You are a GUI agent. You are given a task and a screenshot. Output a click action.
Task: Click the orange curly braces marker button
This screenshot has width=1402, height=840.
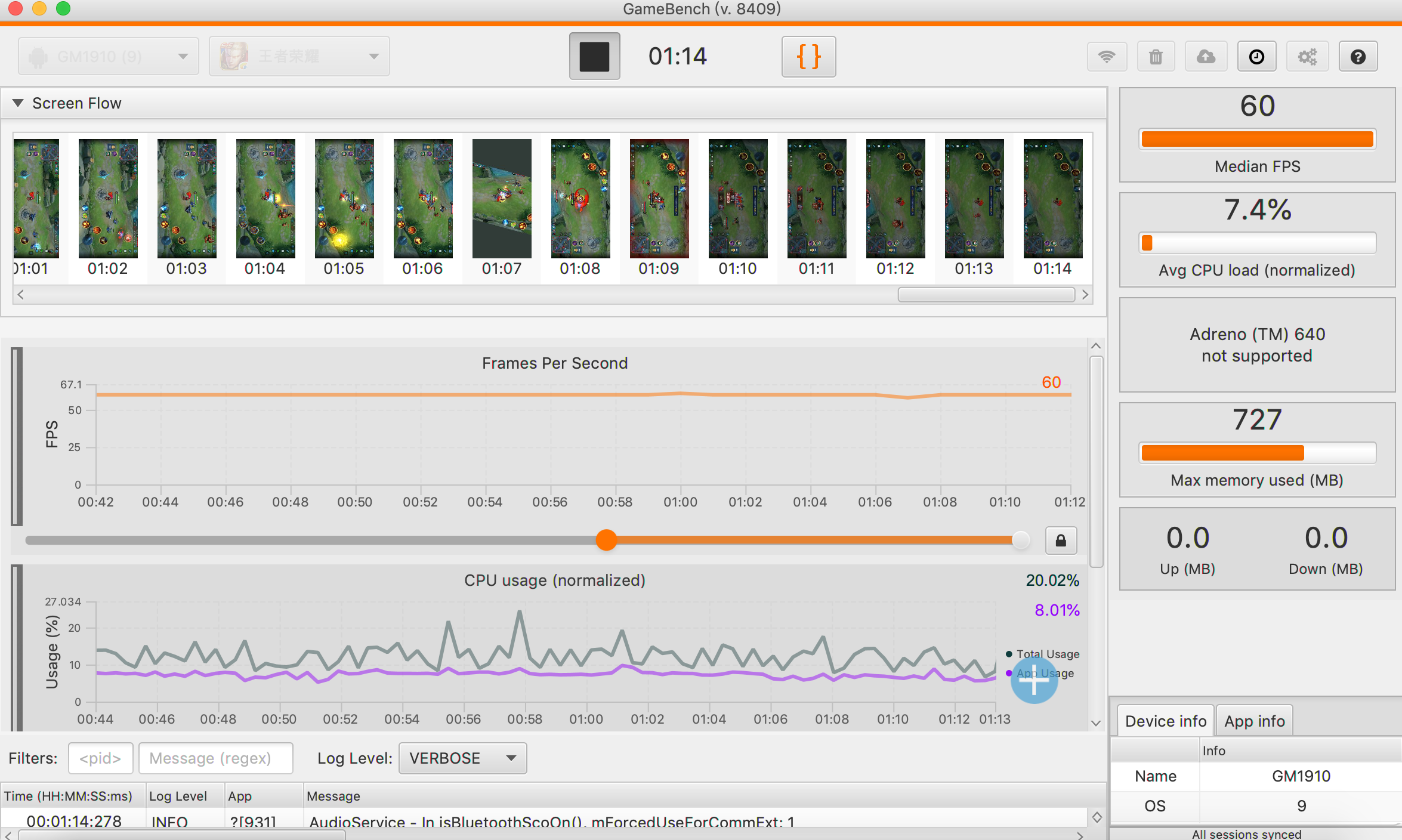coord(808,57)
